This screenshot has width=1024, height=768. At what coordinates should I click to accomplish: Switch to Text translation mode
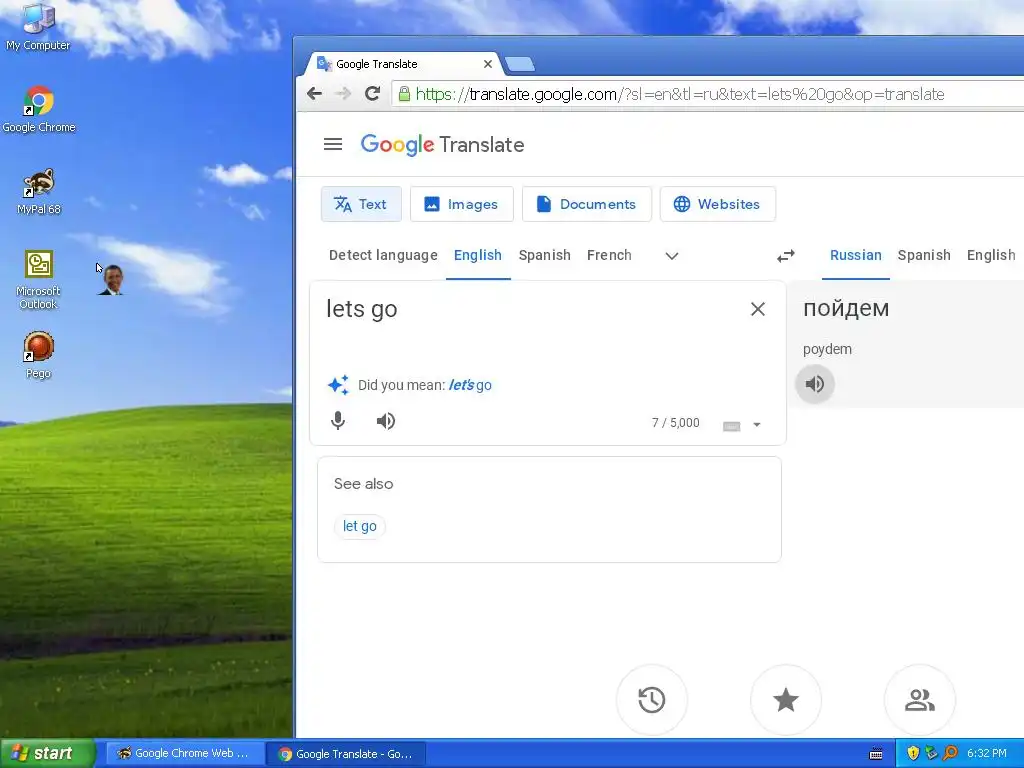click(361, 204)
